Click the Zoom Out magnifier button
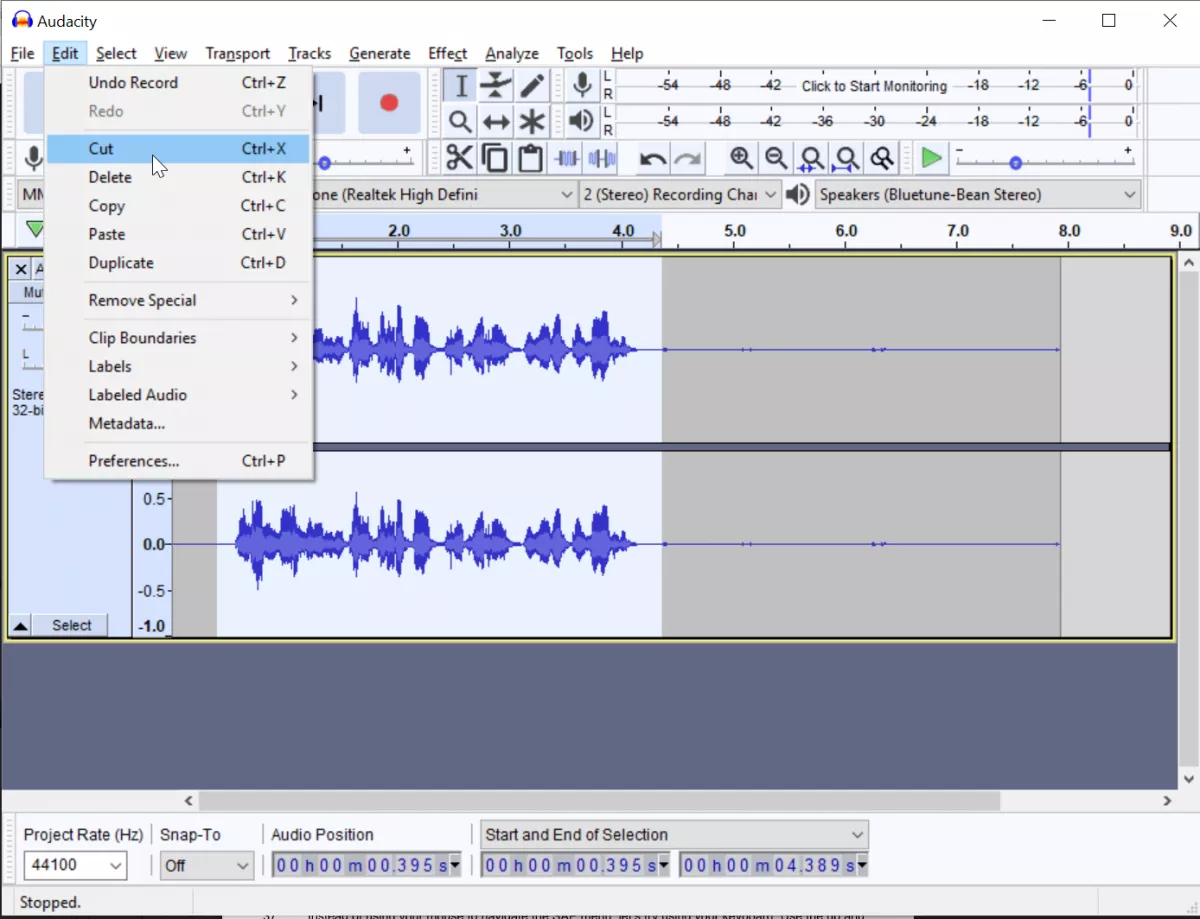 coord(776,158)
